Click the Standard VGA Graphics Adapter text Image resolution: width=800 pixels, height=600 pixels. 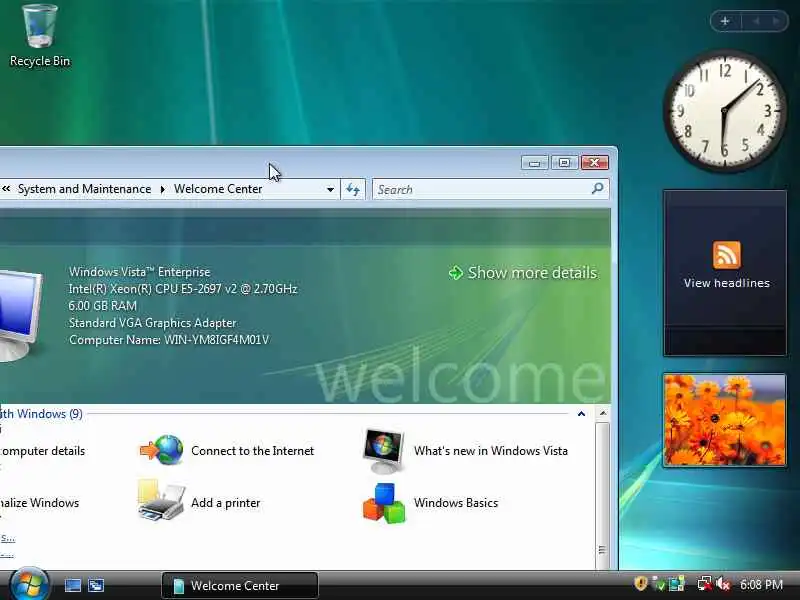click(153, 323)
